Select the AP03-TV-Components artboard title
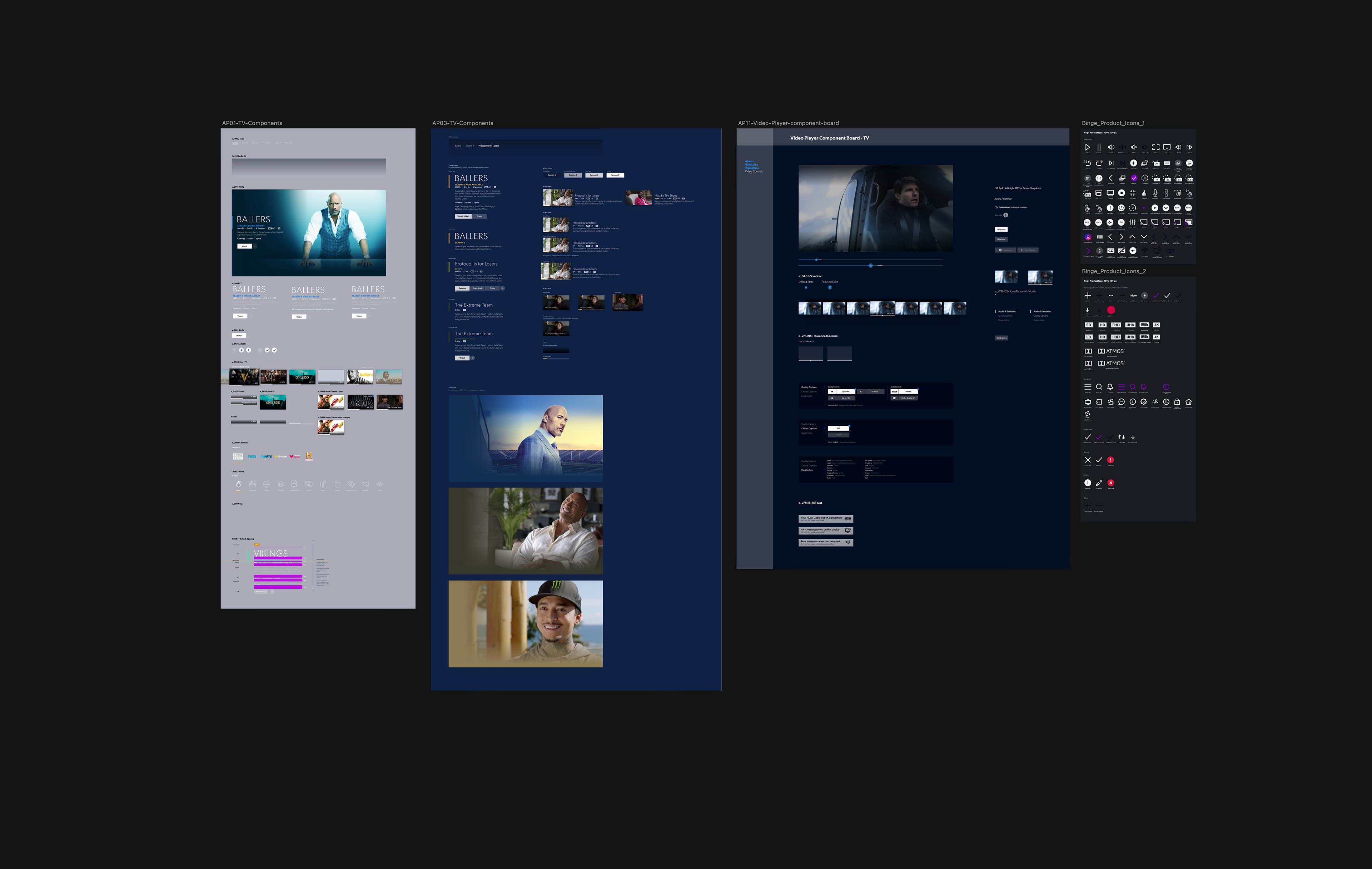Screen dimensions: 1372x869 (463, 123)
